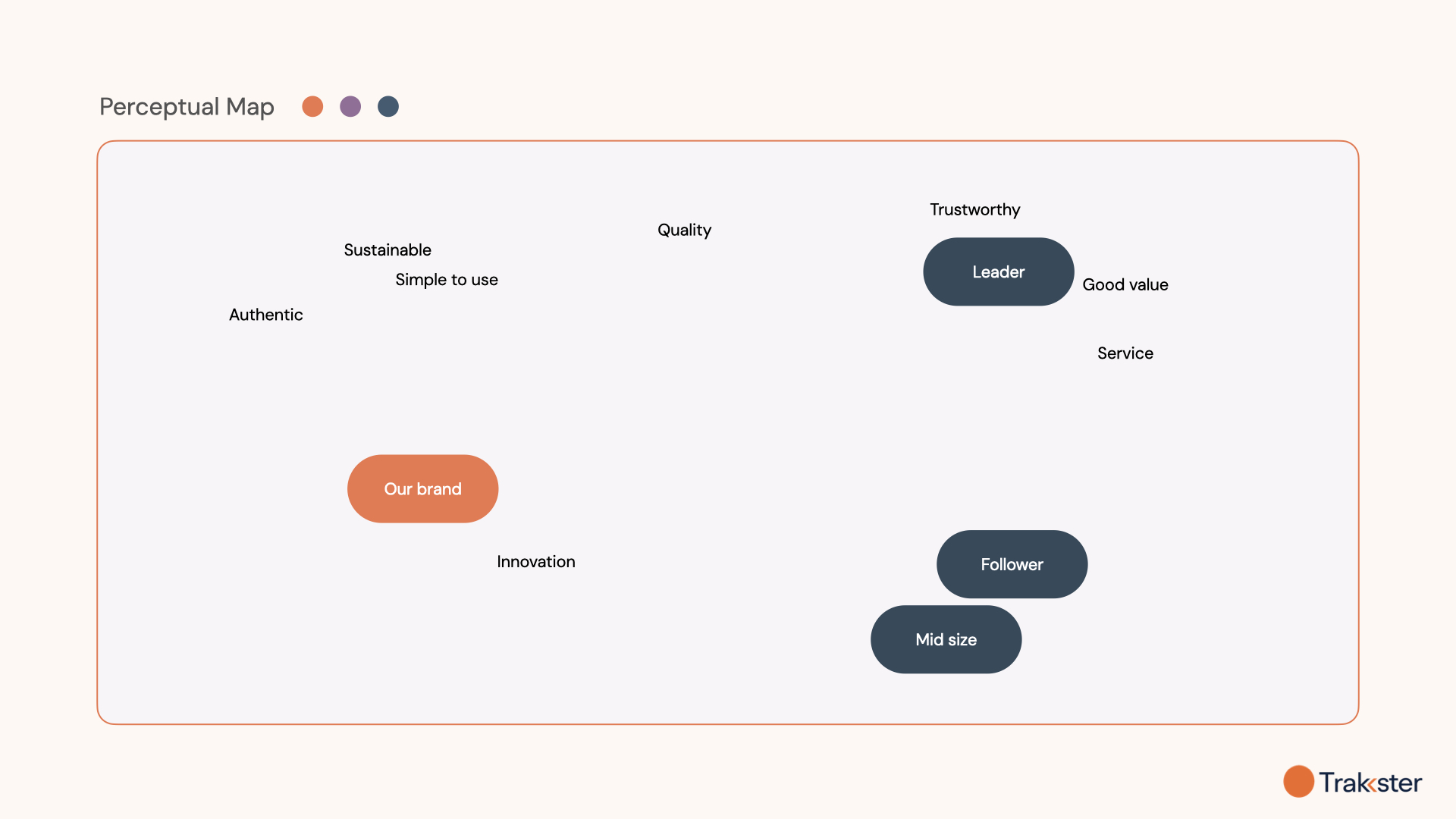1456x819 pixels.
Task: Select the Leader competitor node
Action: tap(997, 271)
